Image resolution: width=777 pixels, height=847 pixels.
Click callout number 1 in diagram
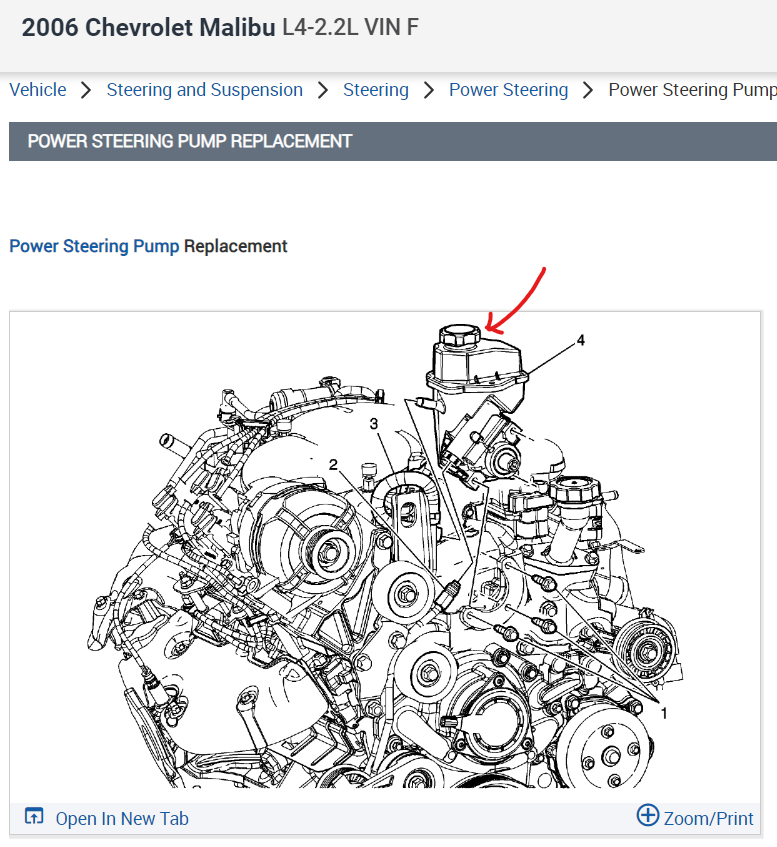pyautogui.click(x=664, y=714)
